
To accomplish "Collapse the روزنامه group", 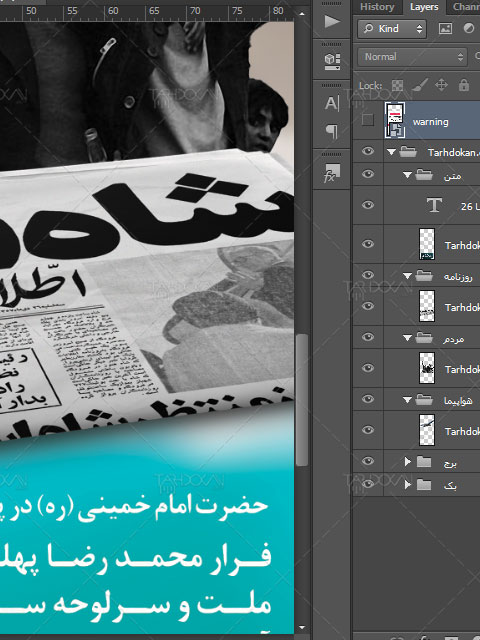I will 407,276.
